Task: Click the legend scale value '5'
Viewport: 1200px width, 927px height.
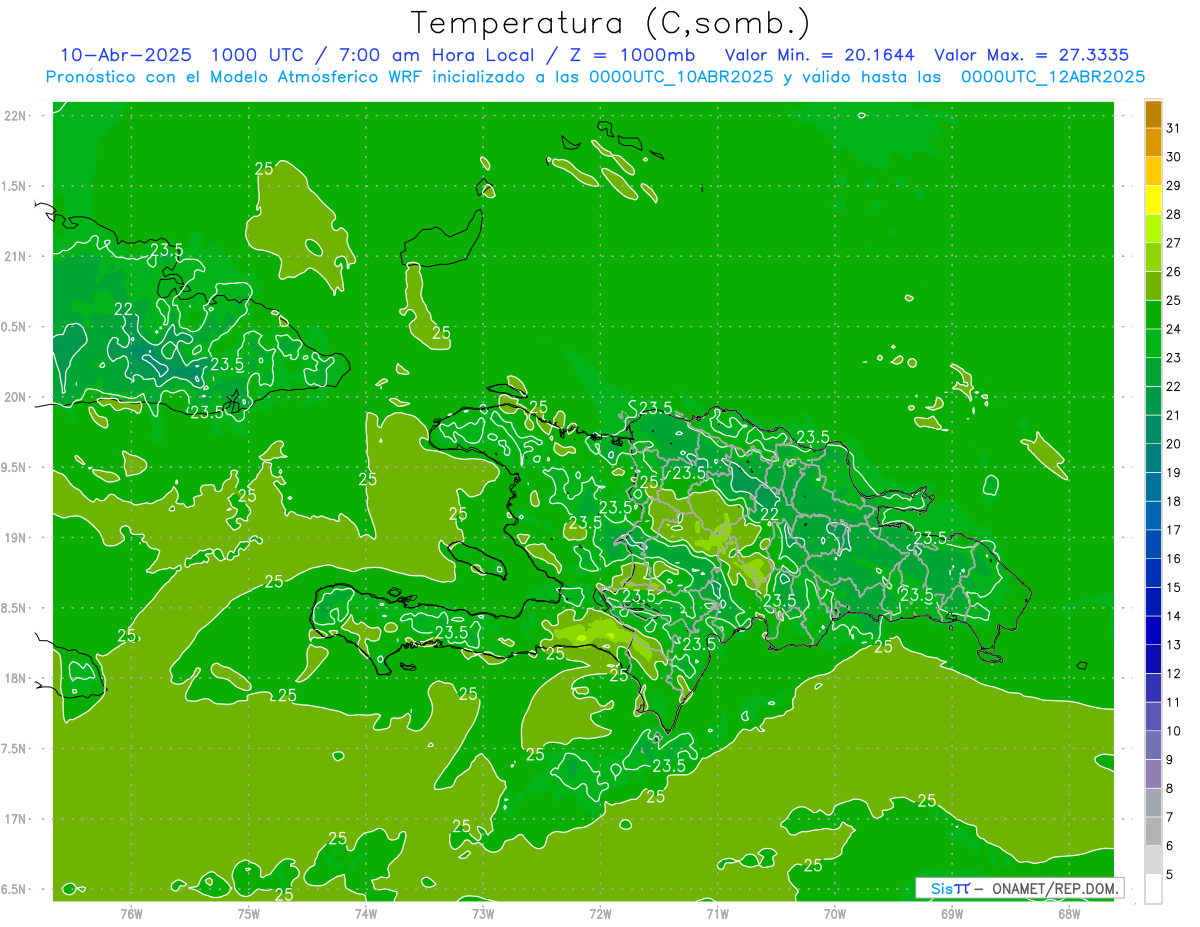Action: pos(1171,874)
